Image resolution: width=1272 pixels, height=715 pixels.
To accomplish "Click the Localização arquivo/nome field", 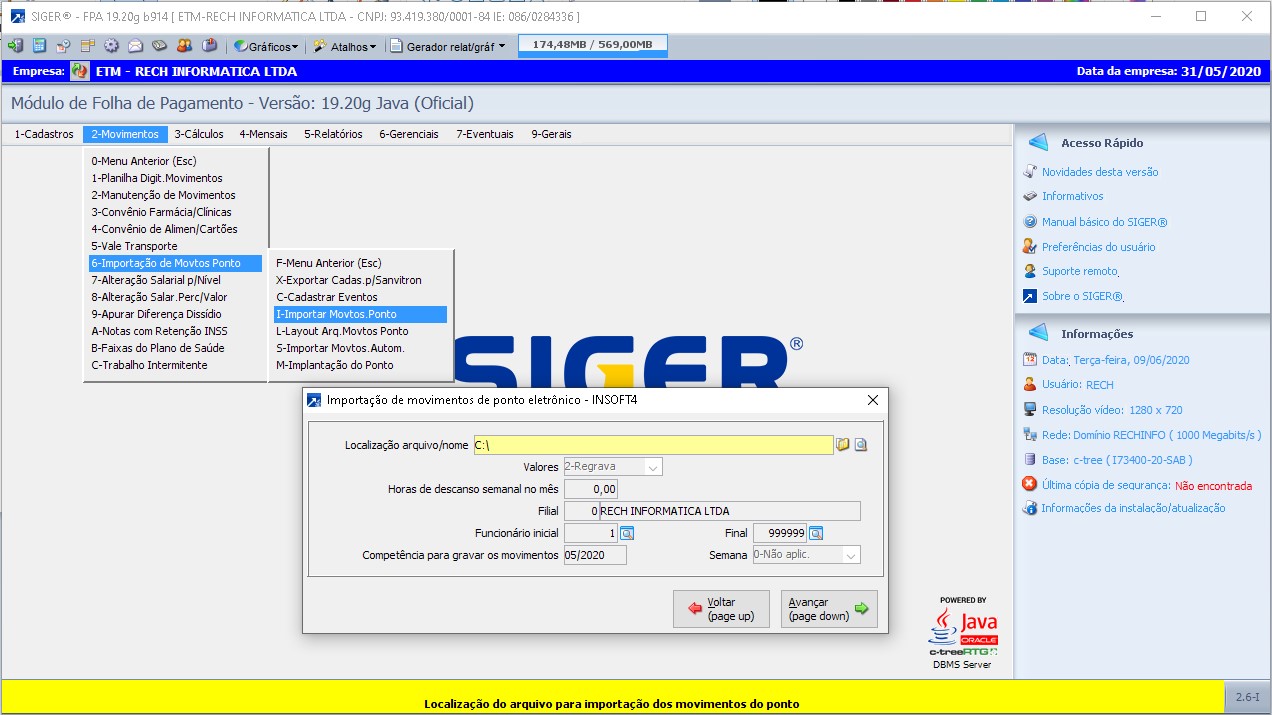I will (x=652, y=445).
